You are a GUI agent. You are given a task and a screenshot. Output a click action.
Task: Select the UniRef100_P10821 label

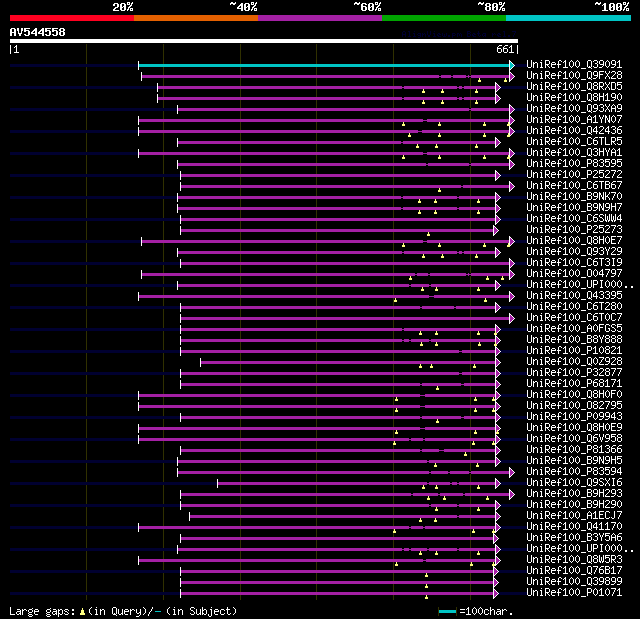574,351
